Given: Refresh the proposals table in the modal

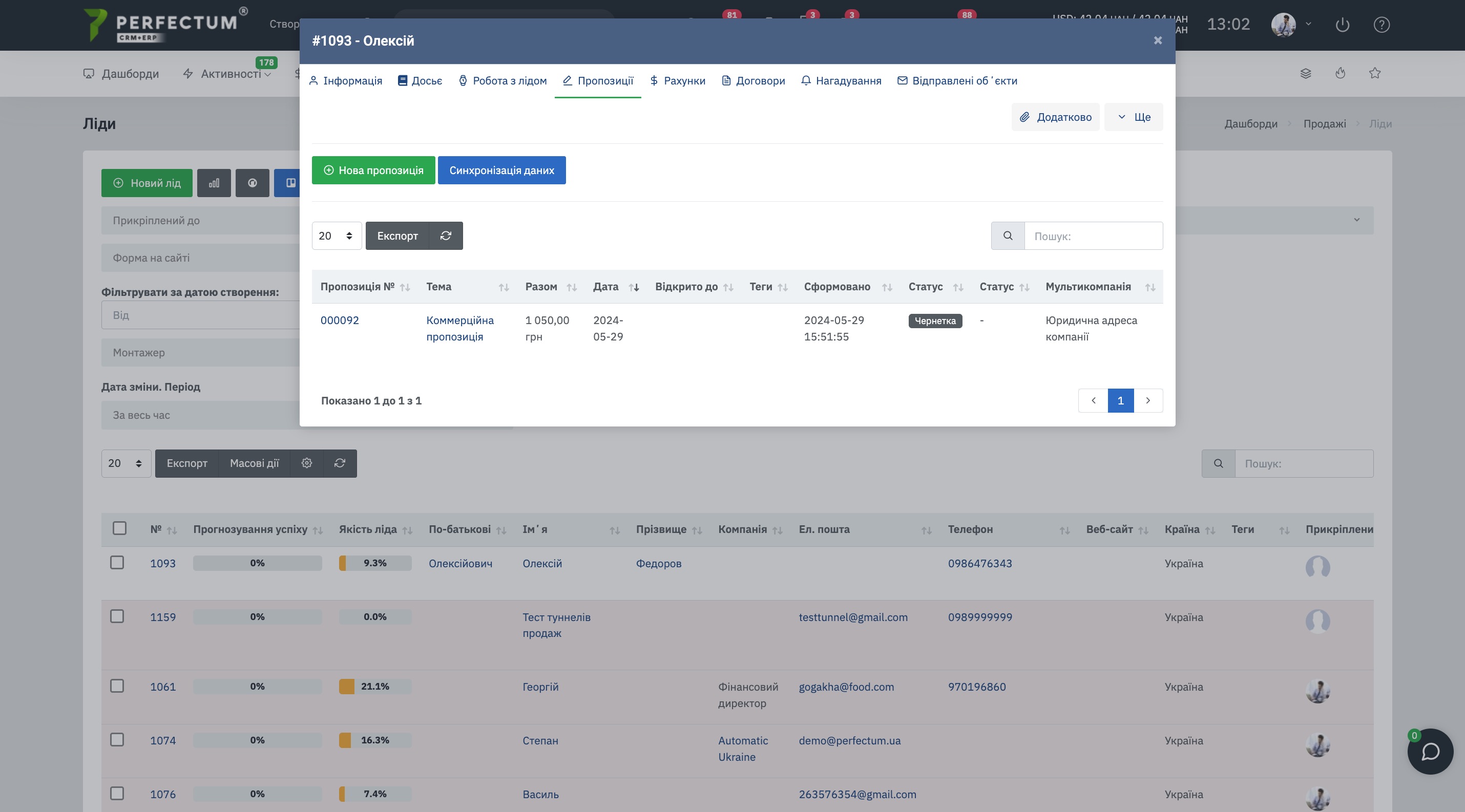Looking at the screenshot, I should click(446, 236).
